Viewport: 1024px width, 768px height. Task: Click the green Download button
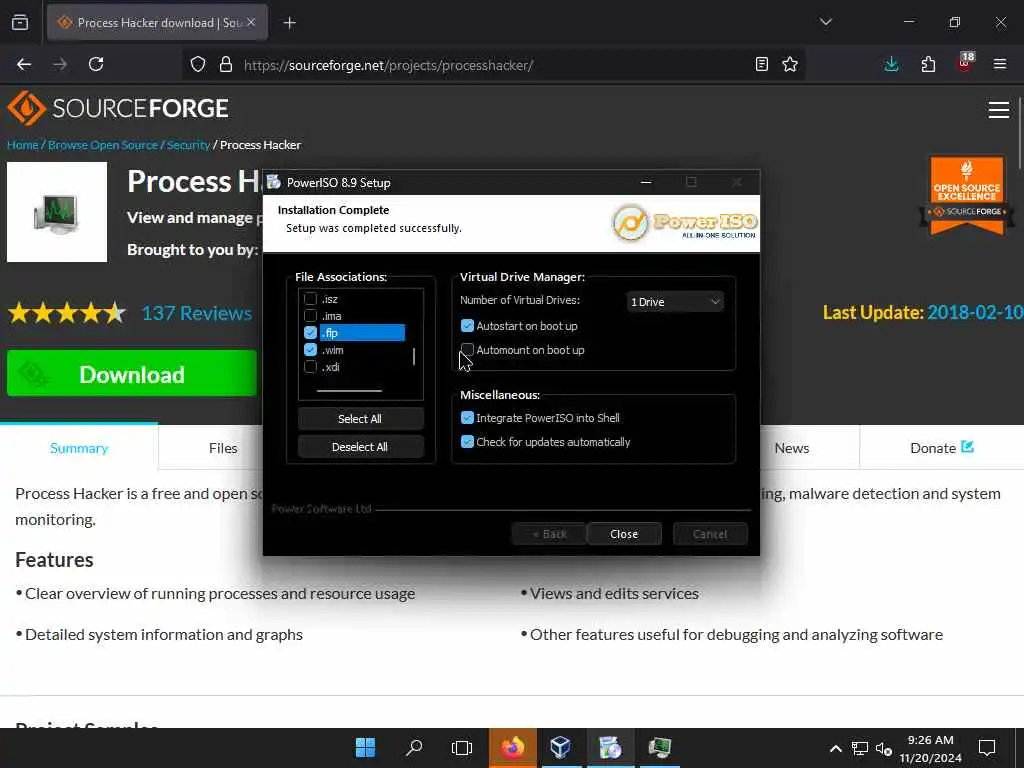click(132, 374)
